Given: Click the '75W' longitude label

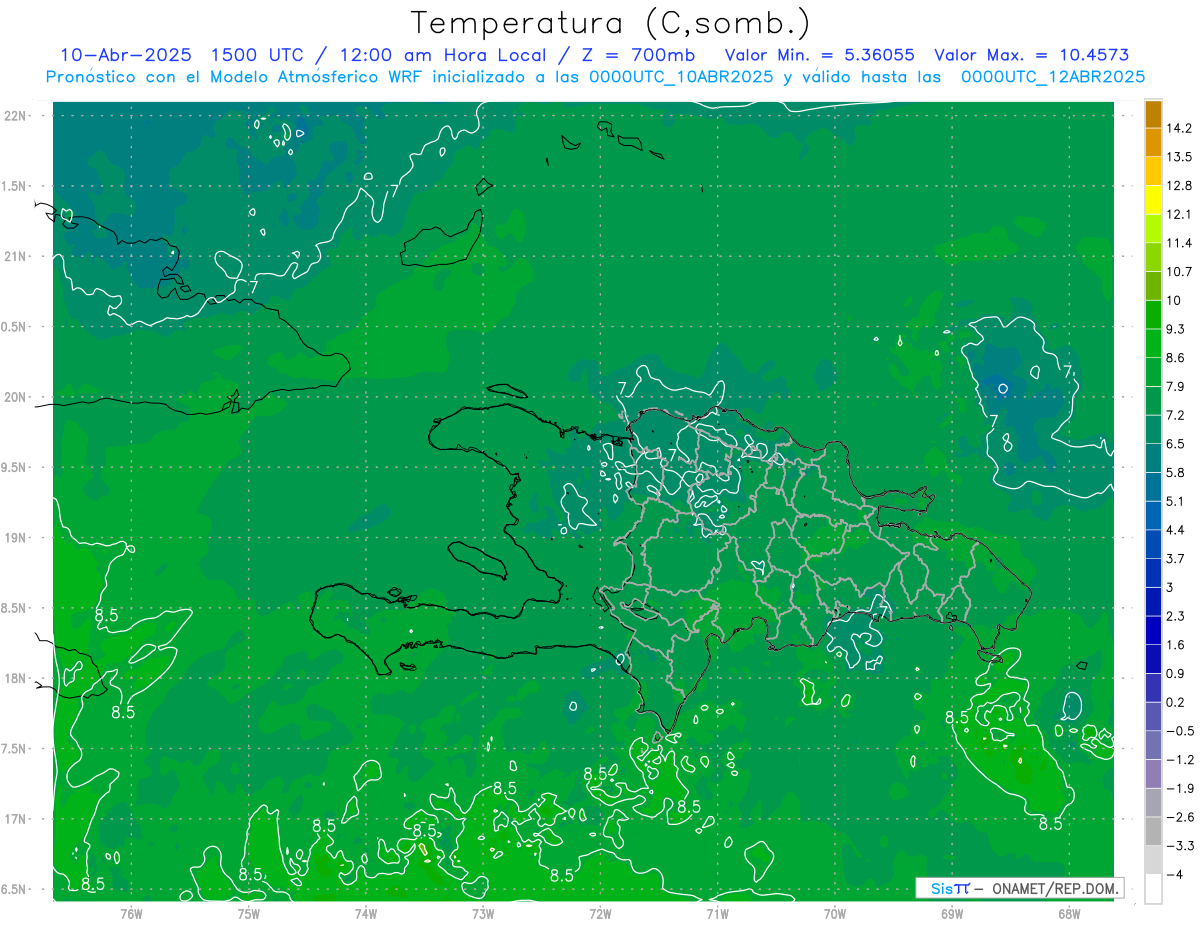Looking at the screenshot, I should [x=249, y=913].
